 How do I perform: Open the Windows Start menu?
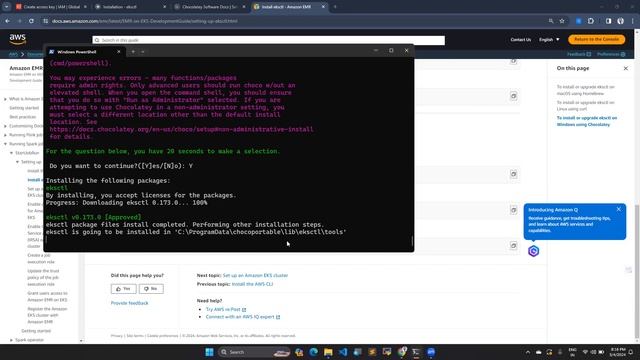click(x=209, y=352)
